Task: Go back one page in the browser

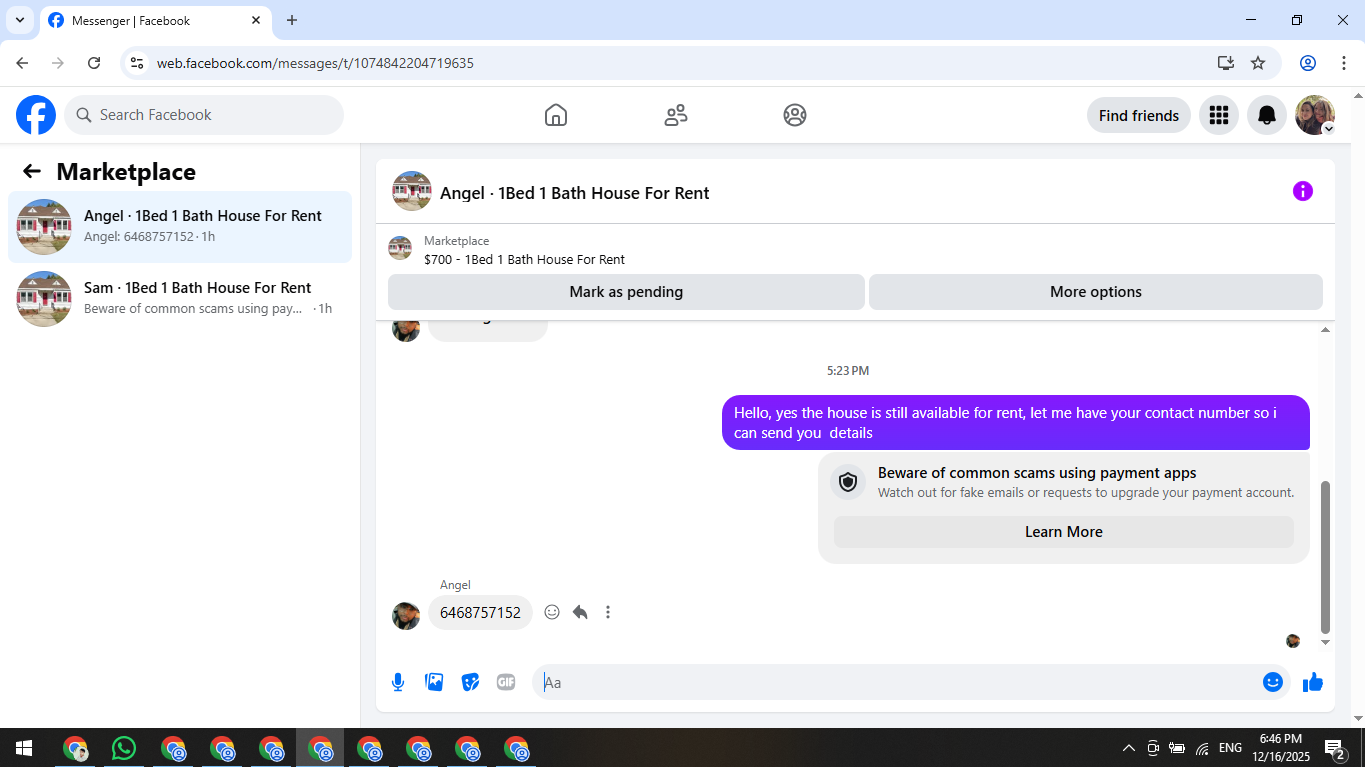Action: click(22, 63)
